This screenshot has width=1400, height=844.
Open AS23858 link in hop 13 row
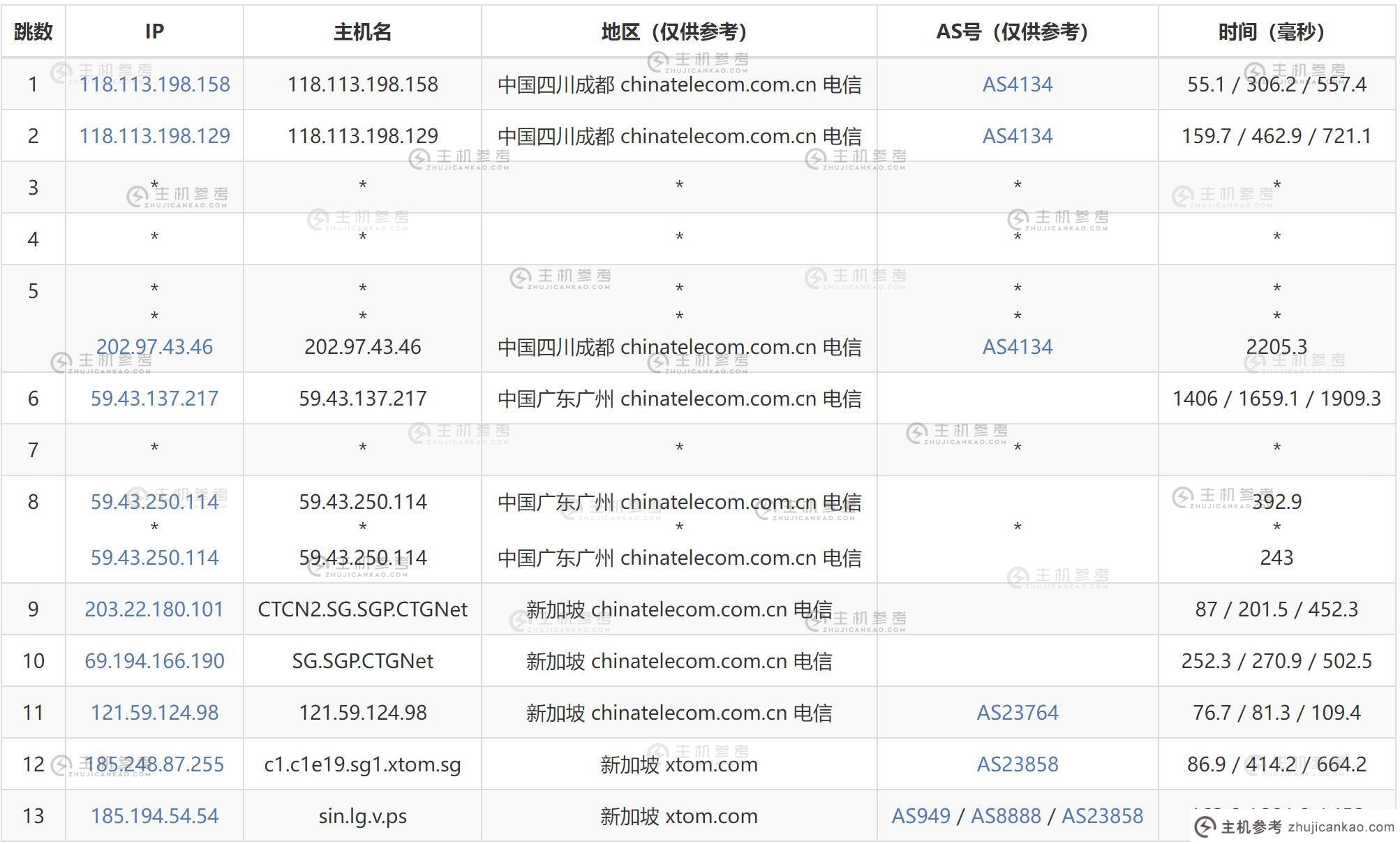pyautogui.click(x=1102, y=816)
